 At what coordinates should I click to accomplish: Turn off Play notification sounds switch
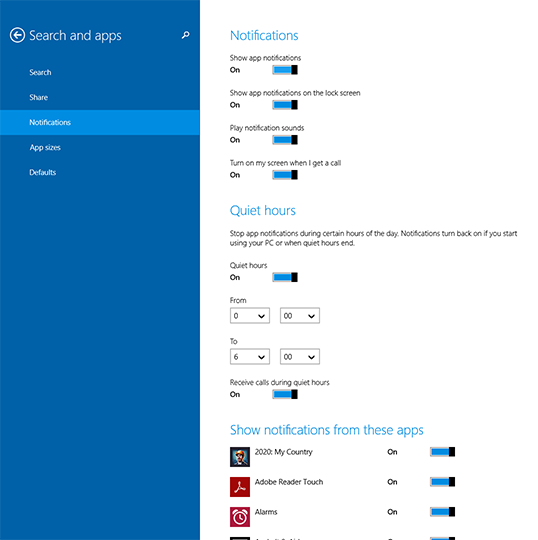pos(285,140)
